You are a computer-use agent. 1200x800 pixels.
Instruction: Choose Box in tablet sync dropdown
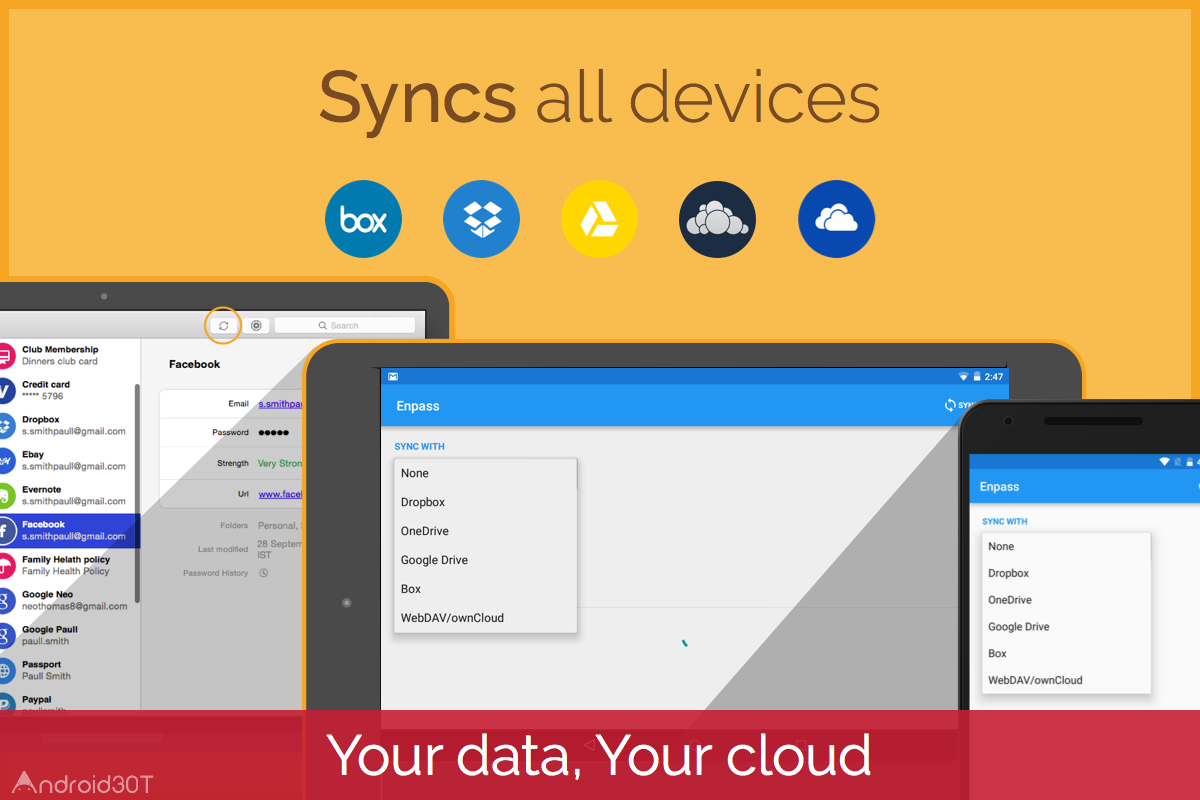click(x=486, y=589)
